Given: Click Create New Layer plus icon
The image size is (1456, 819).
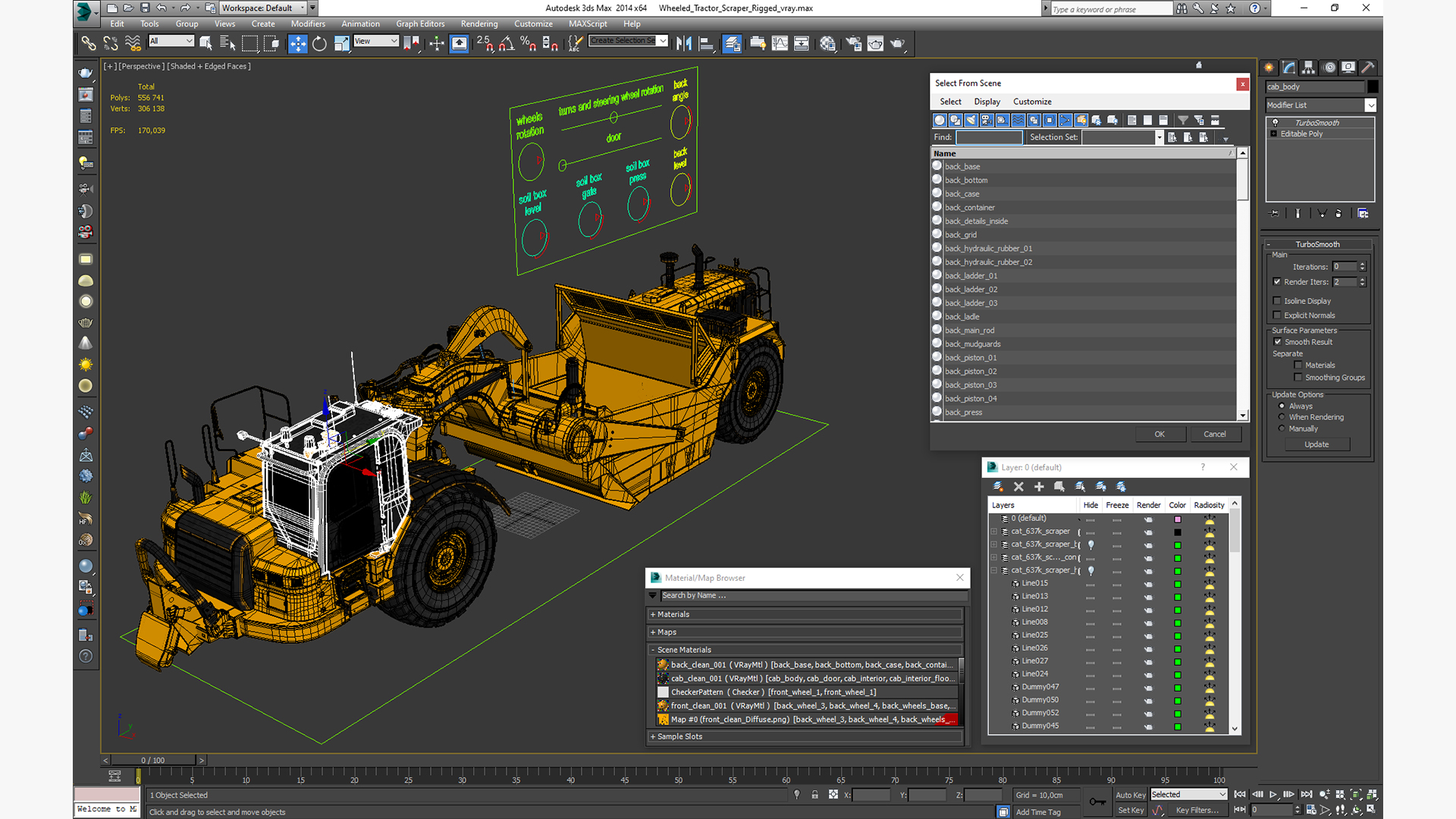Looking at the screenshot, I should pos(1039,487).
